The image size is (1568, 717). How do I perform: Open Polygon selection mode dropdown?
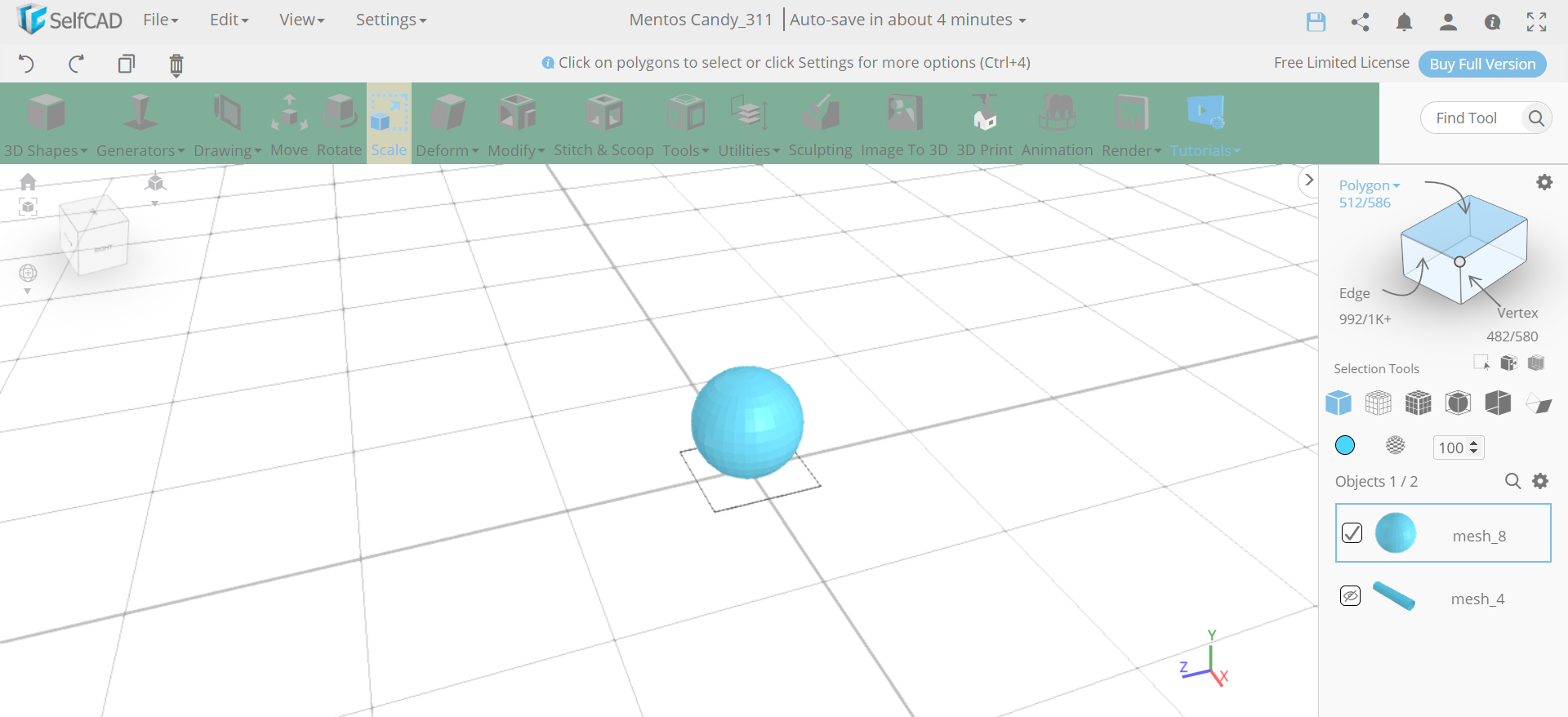click(1369, 185)
